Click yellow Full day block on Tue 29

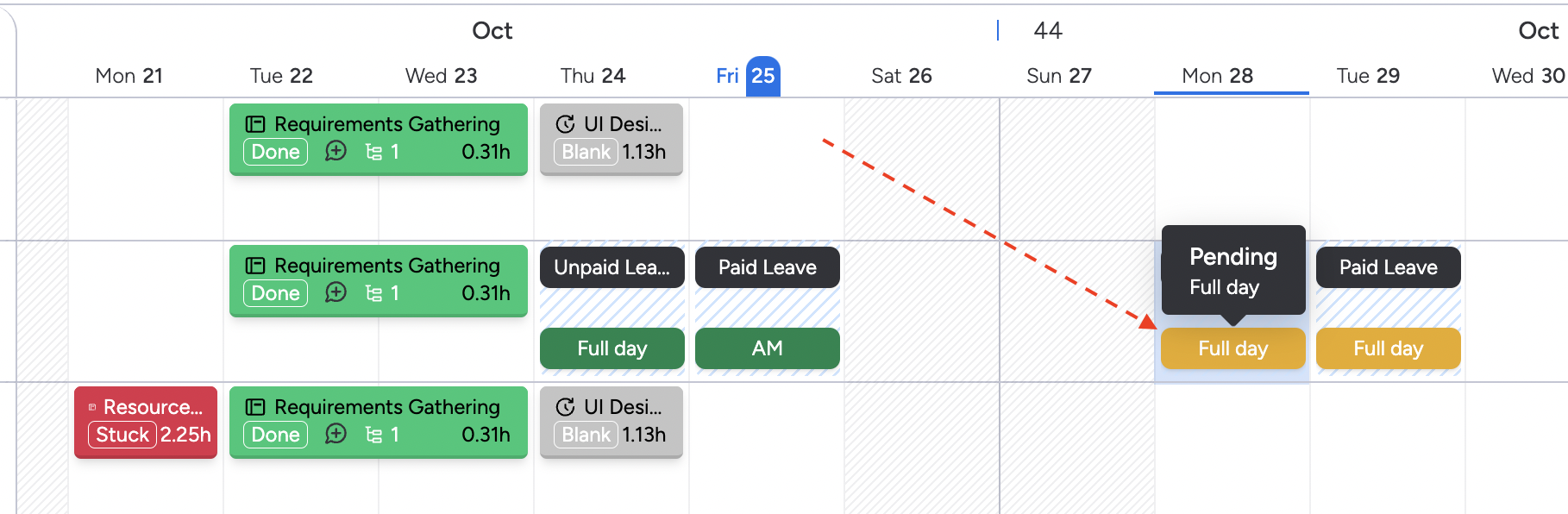pos(1388,348)
